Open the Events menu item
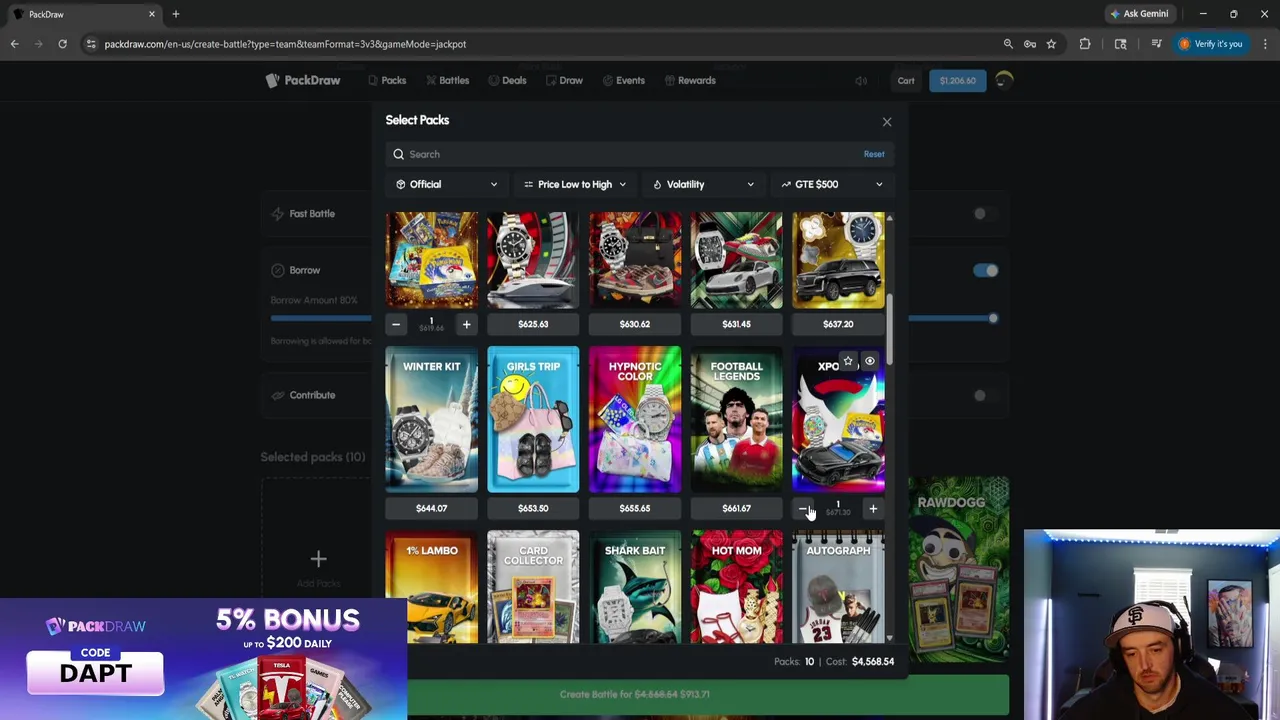This screenshot has width=1280, height=720. click(x=623, y=80)
